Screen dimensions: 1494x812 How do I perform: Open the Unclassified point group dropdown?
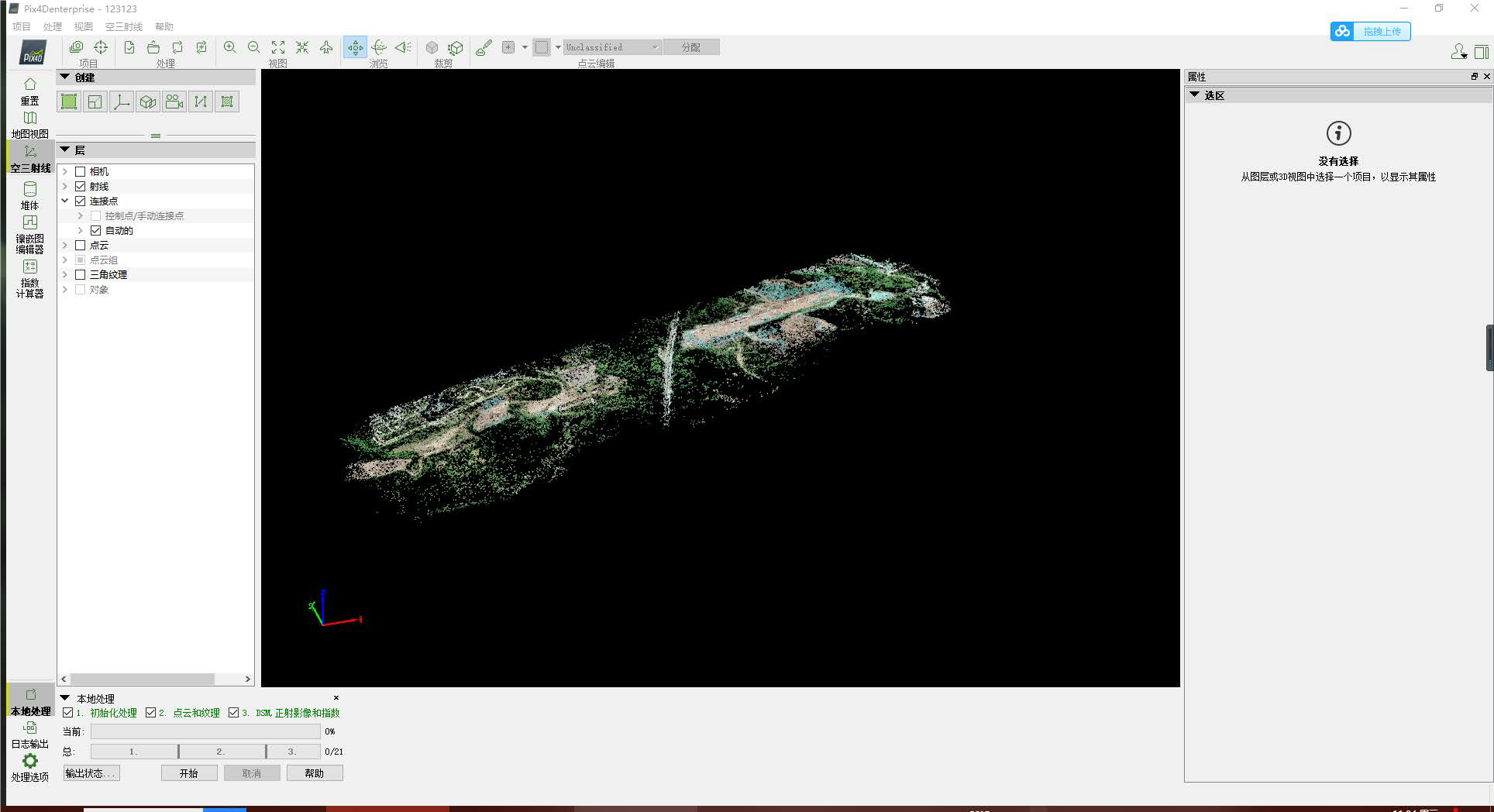point(612,47)
